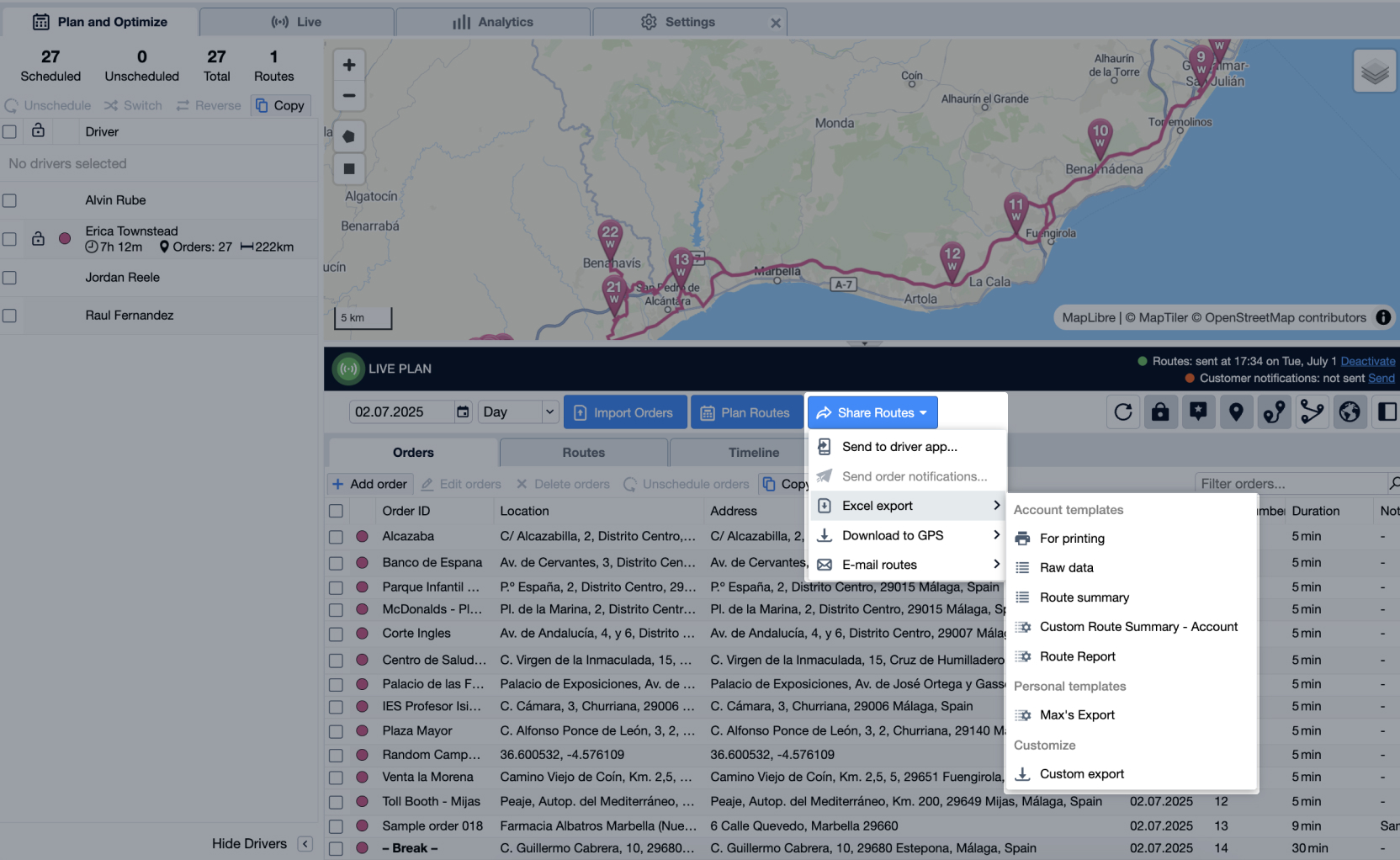Screen dimensions: 1400x860
Task: Check the checkbox next to Erica Townstead
Action: click(x=9, y=239)
